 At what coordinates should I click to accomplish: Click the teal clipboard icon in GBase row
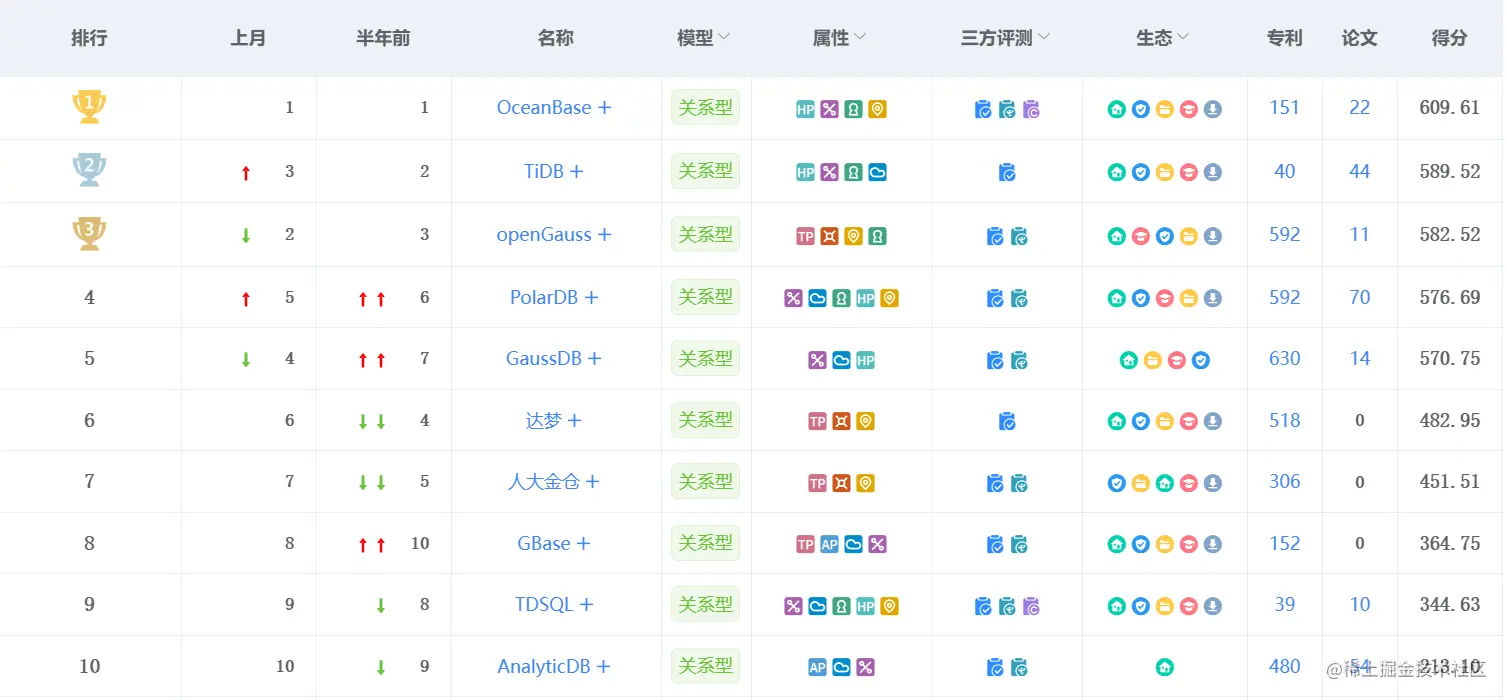point(1019,545)
